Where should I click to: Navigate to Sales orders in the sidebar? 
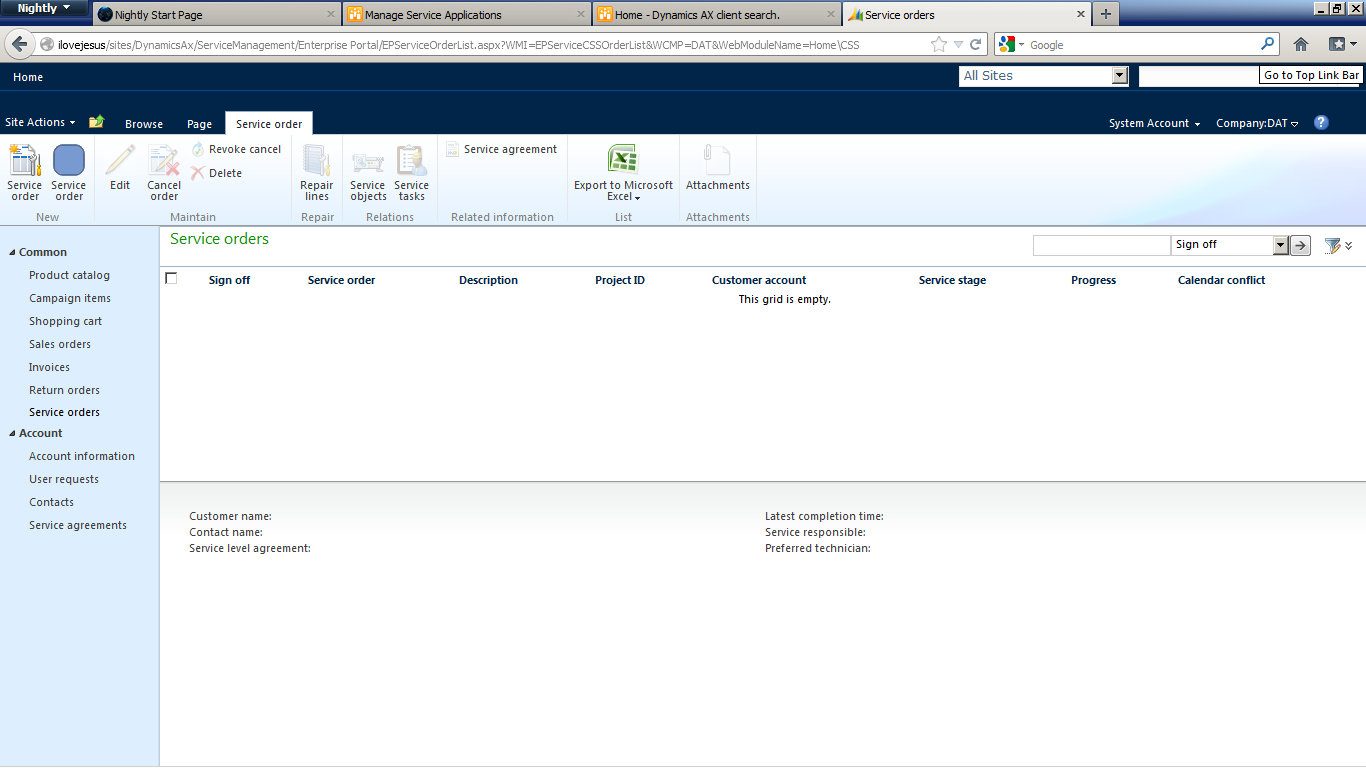click(x=62, y=343)
